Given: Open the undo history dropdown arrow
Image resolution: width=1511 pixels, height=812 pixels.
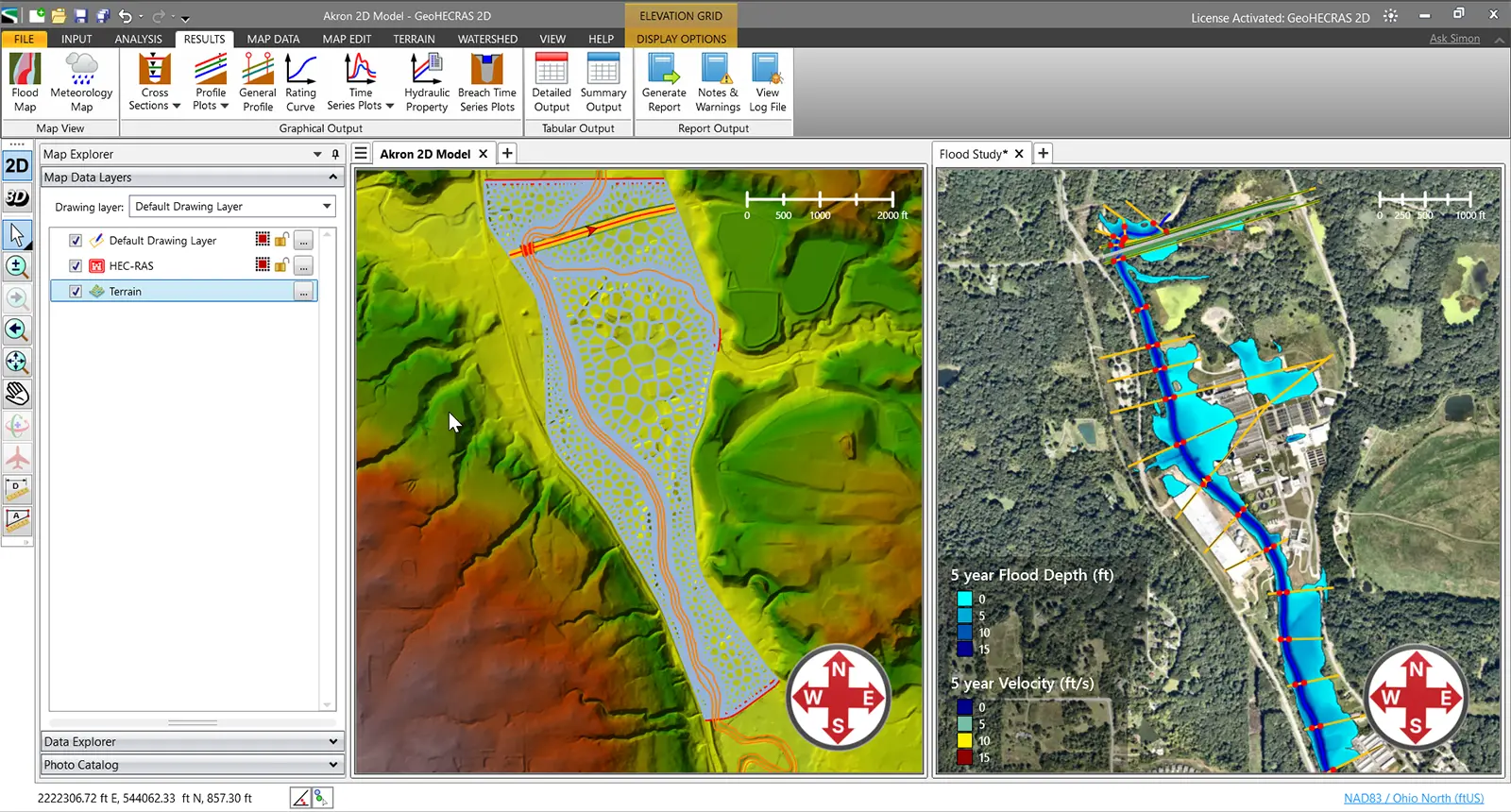Looking at the screenshot, I should tap(141, 17).
